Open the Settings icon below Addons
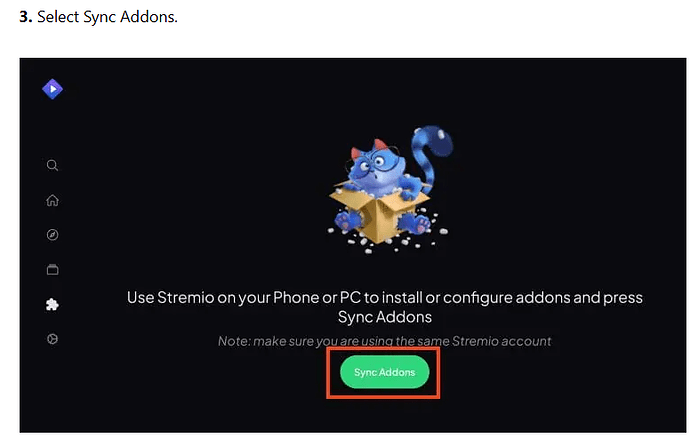The image size is (690, 446). click(52, 339)
